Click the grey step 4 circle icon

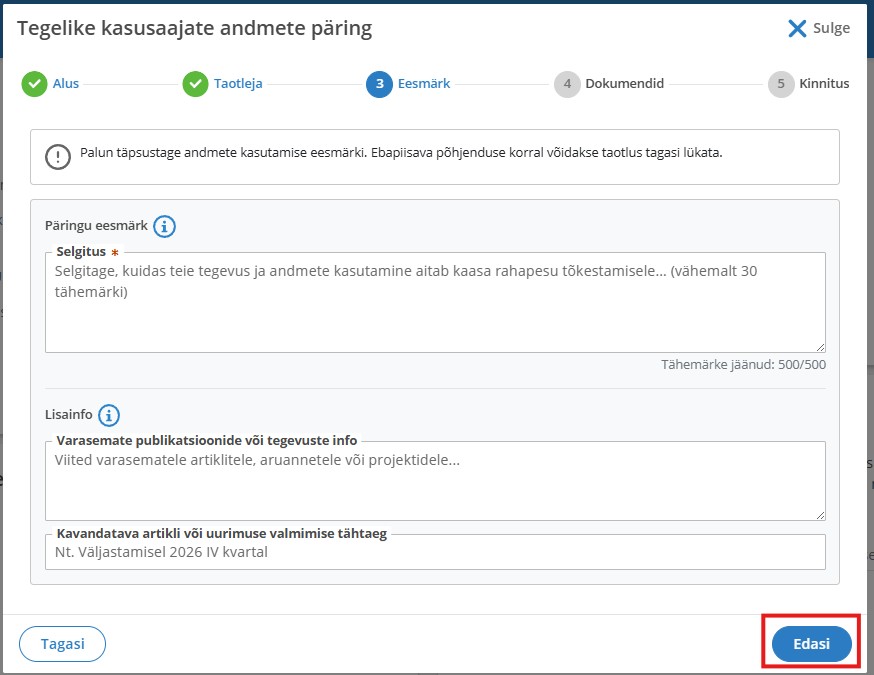pos(567,84)
